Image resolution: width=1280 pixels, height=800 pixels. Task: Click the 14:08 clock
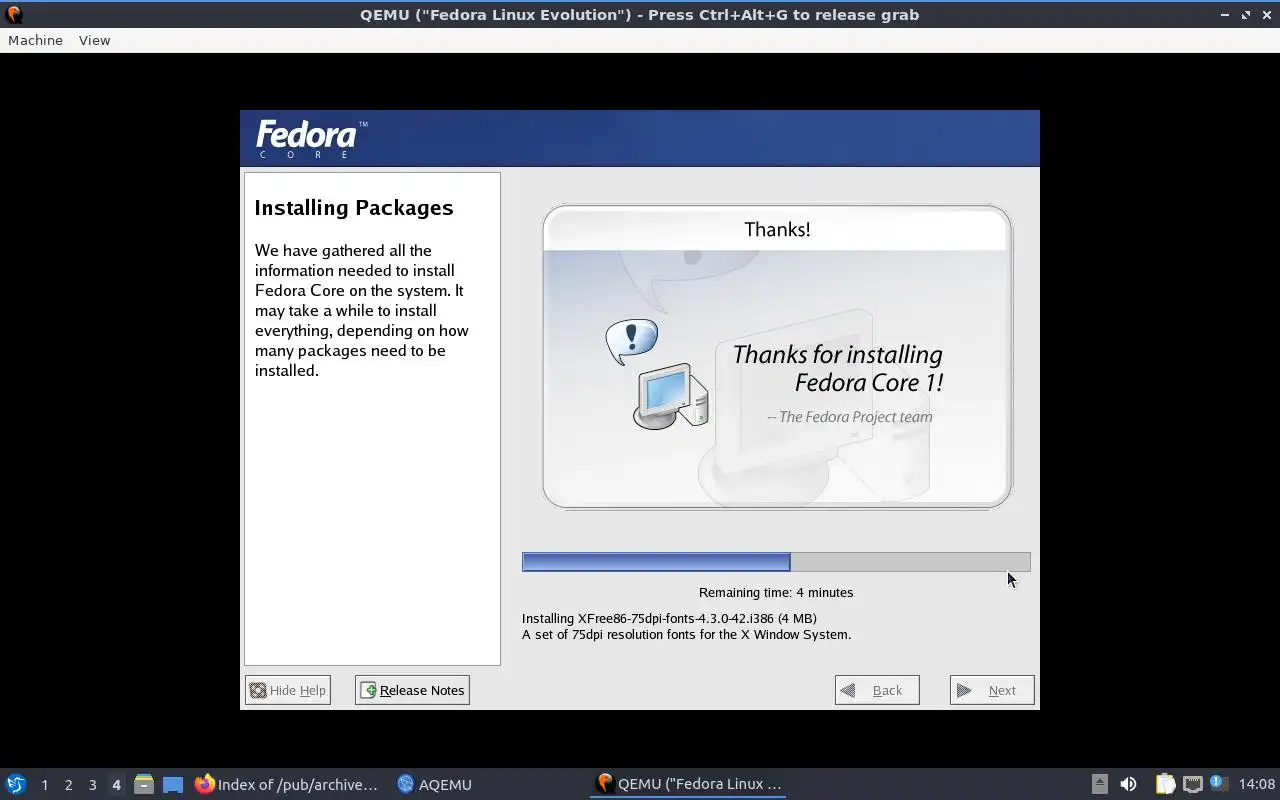[1257, 784]
